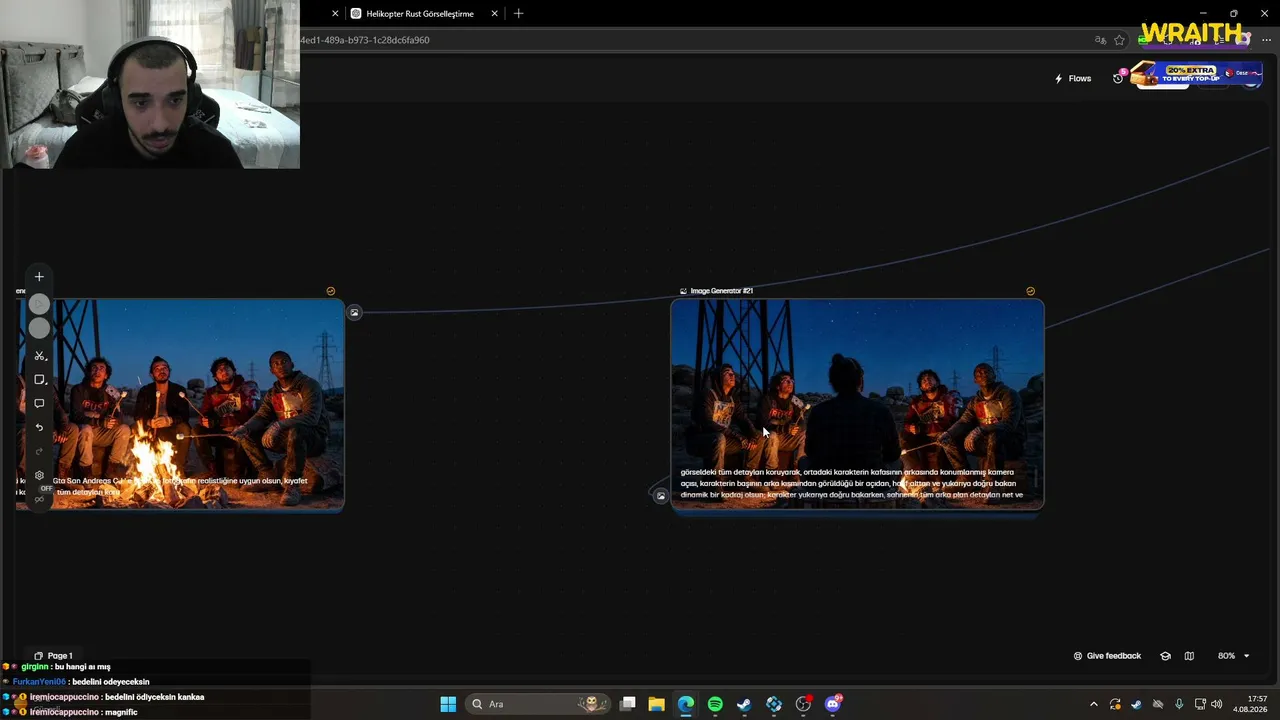Open Discord from taskbar
Viewport: 1280px width, 720px height.
pos(833,704)
